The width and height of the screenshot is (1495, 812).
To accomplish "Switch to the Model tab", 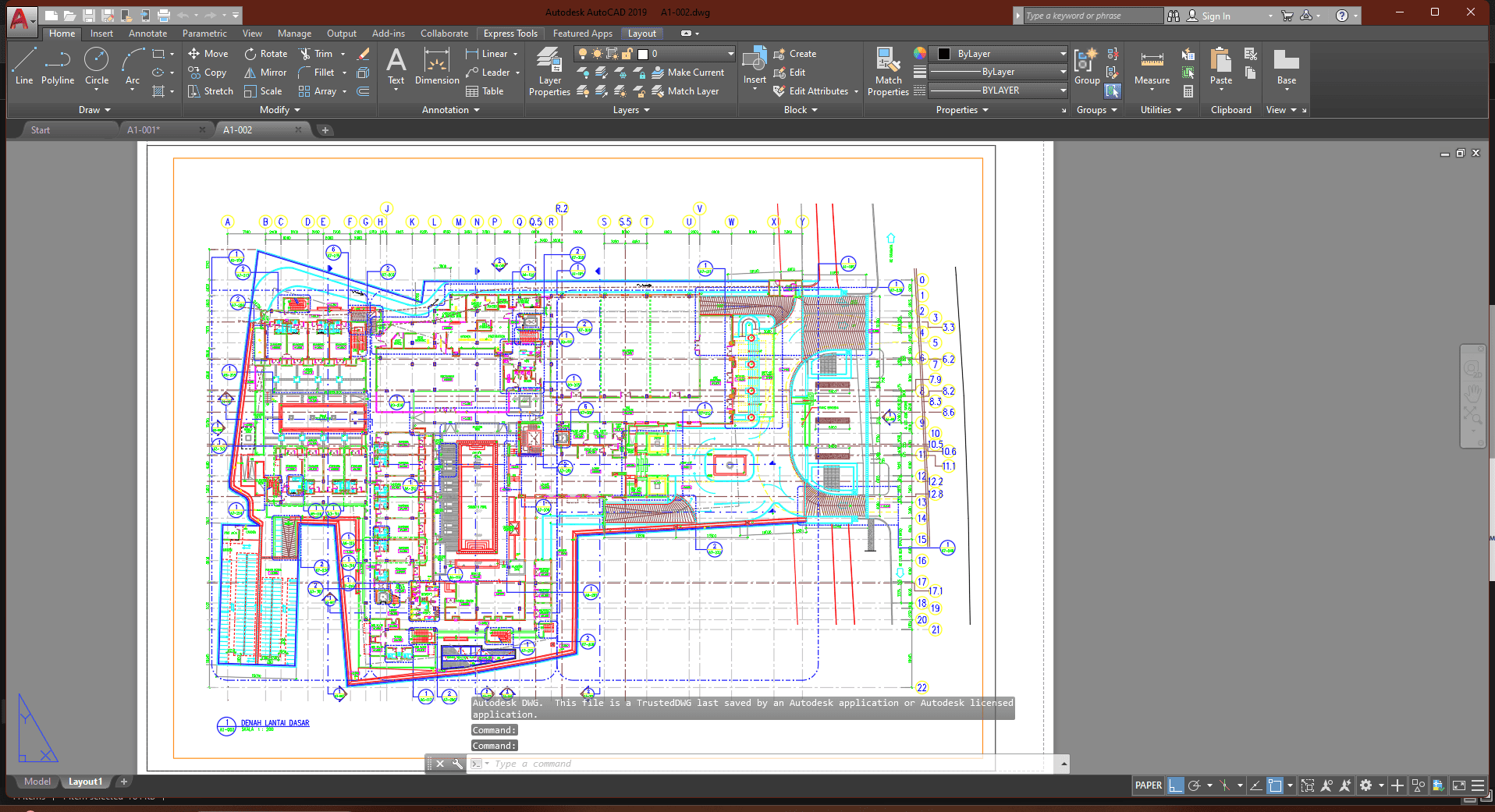I will pos(37,782).
